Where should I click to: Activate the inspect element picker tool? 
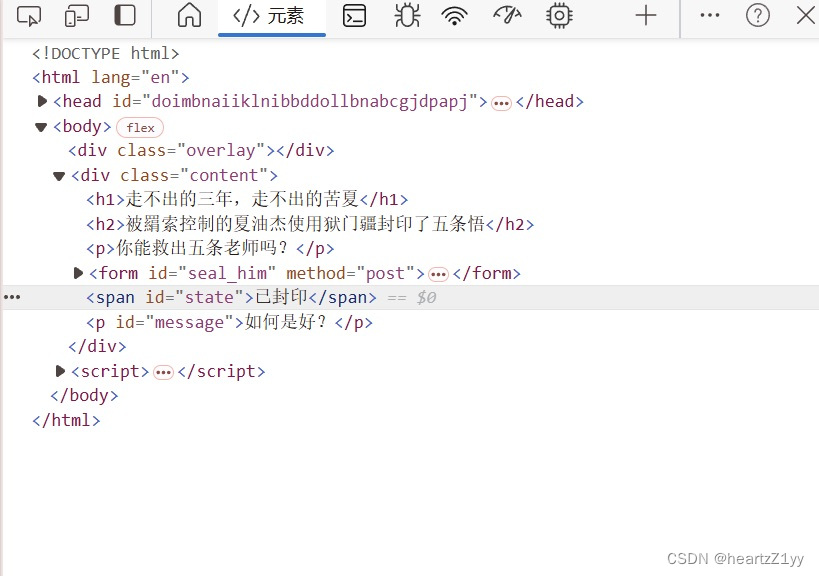[x=29, y=16]
